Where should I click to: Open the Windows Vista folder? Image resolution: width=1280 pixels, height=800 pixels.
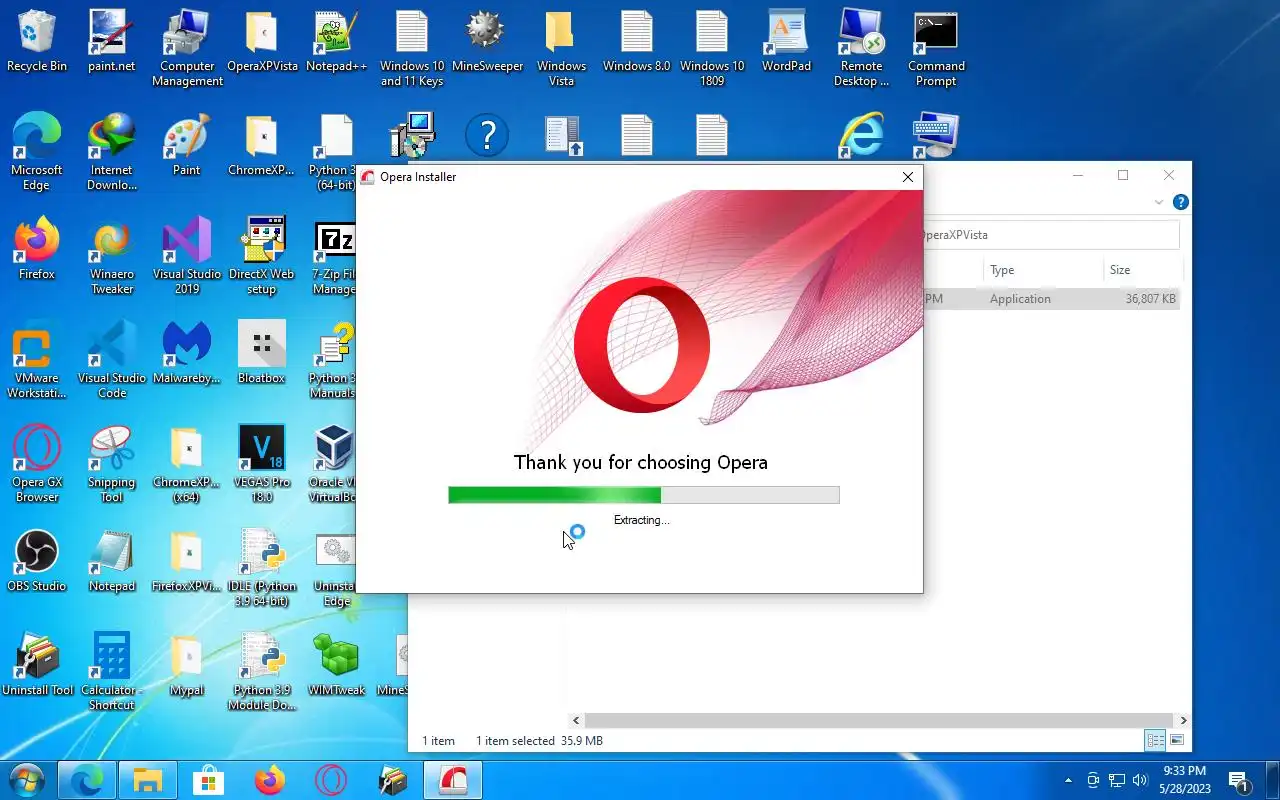pyautogui.click(x=562, y=49)
